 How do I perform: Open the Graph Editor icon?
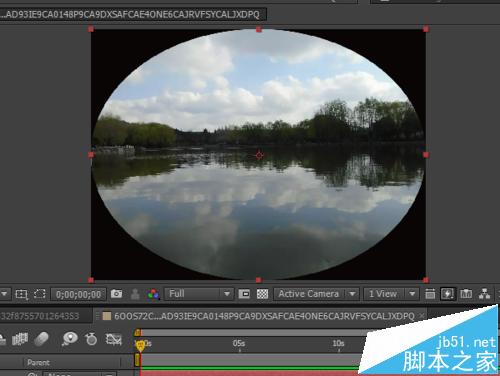pyautogui.click(x=113, y=339)
